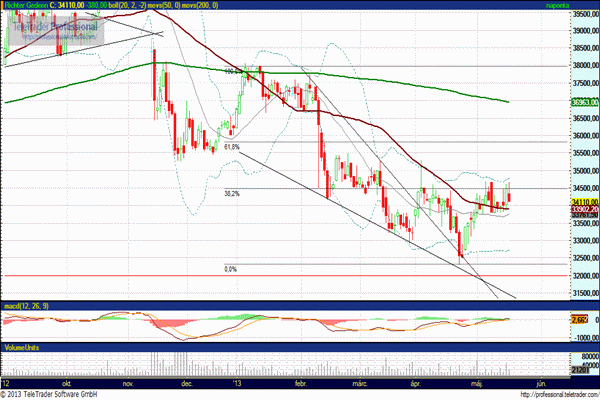Click the 'Richter Gedeon' instrument name
The width and height of the screenshot is (600, 400).
26,5
